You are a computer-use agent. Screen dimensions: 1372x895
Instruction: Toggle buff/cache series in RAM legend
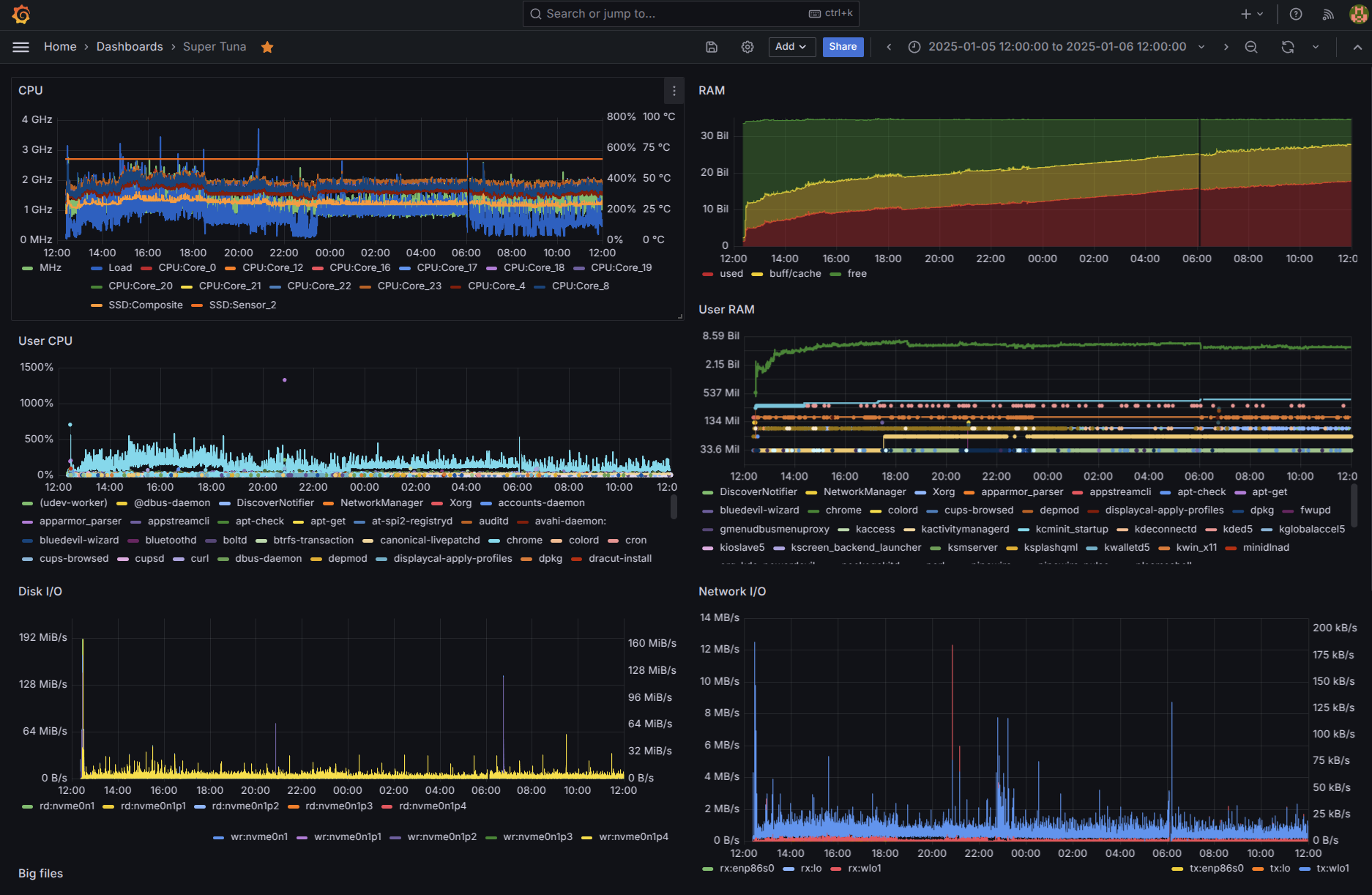[794, 274]
